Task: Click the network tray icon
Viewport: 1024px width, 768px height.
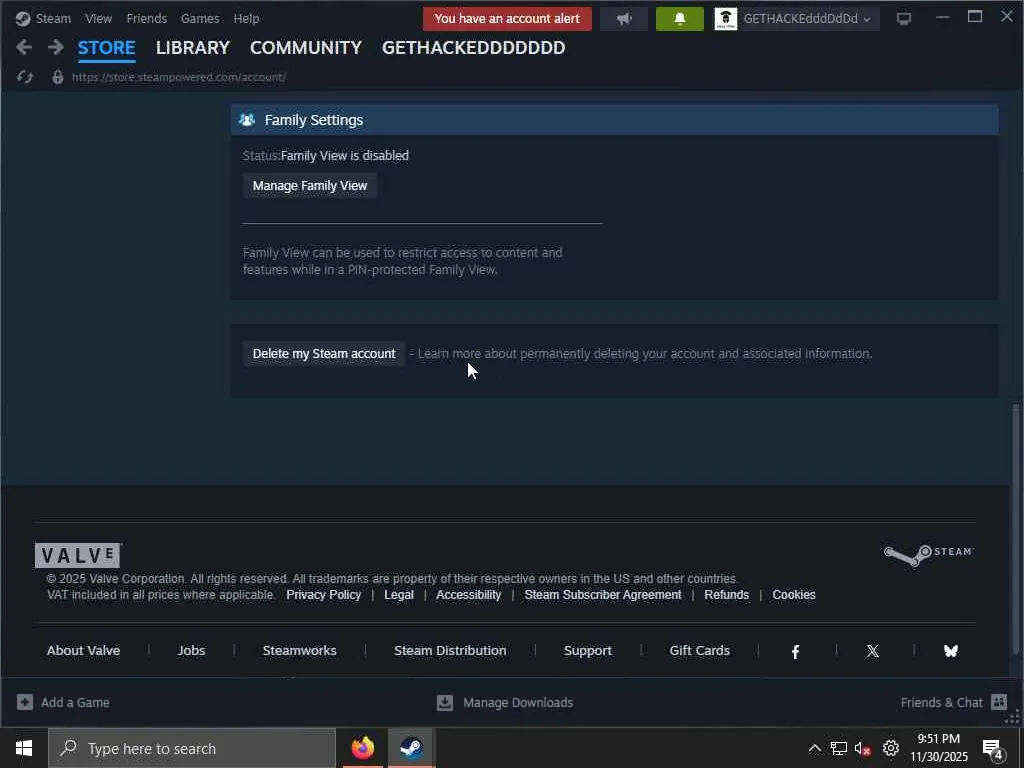Action: [x=839, y=748]
